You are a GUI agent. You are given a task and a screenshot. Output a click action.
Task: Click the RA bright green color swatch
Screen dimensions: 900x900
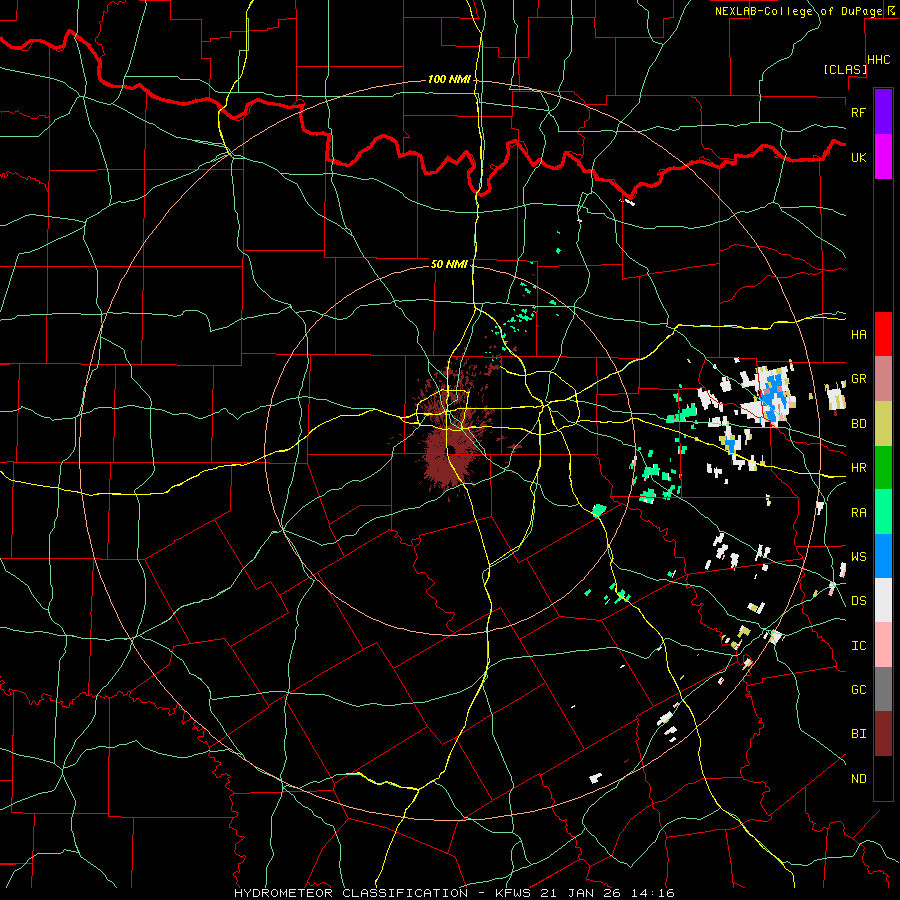pos(883,512)
